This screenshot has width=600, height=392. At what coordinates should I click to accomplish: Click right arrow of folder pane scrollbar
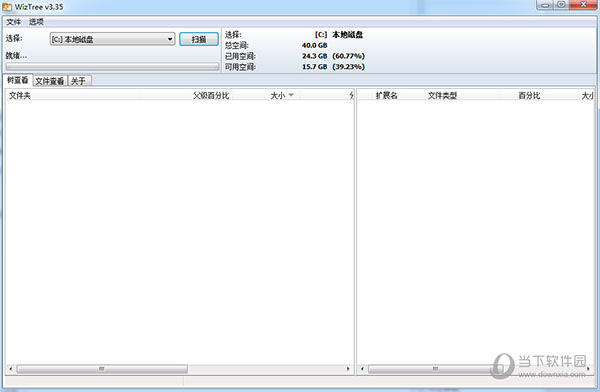(348, 369)
